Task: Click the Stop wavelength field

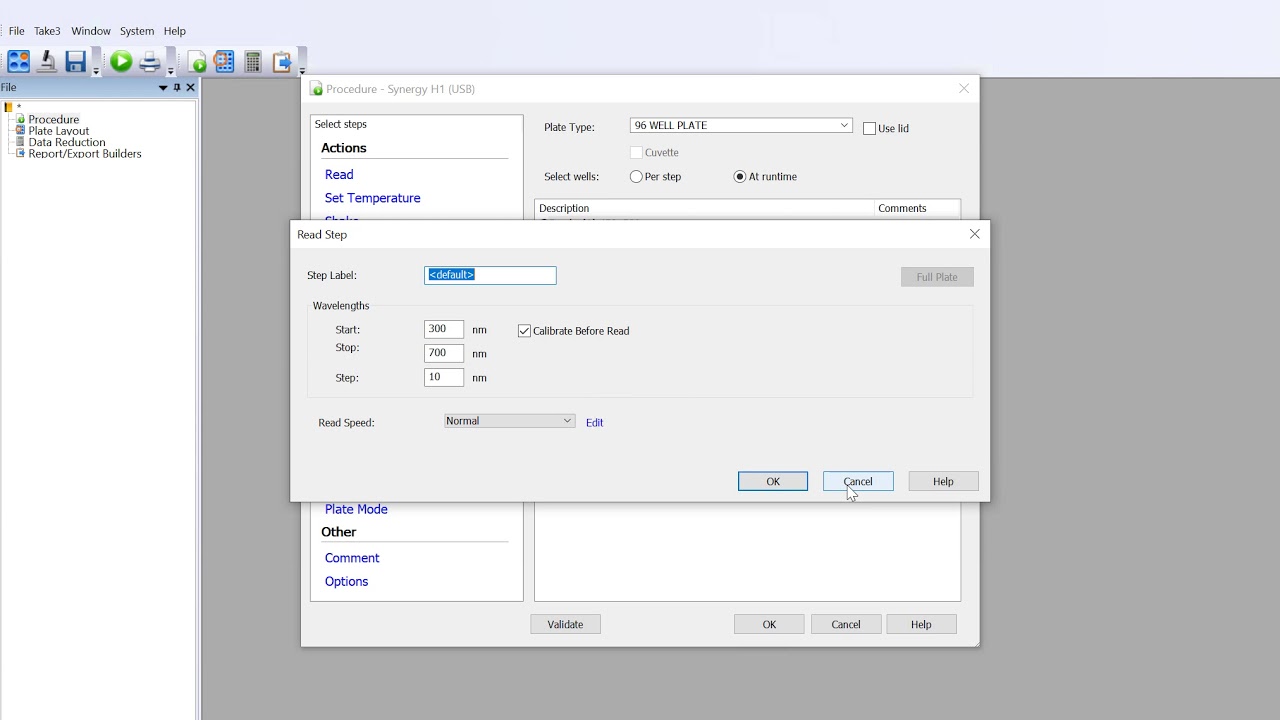Action: tap(444, 353)
